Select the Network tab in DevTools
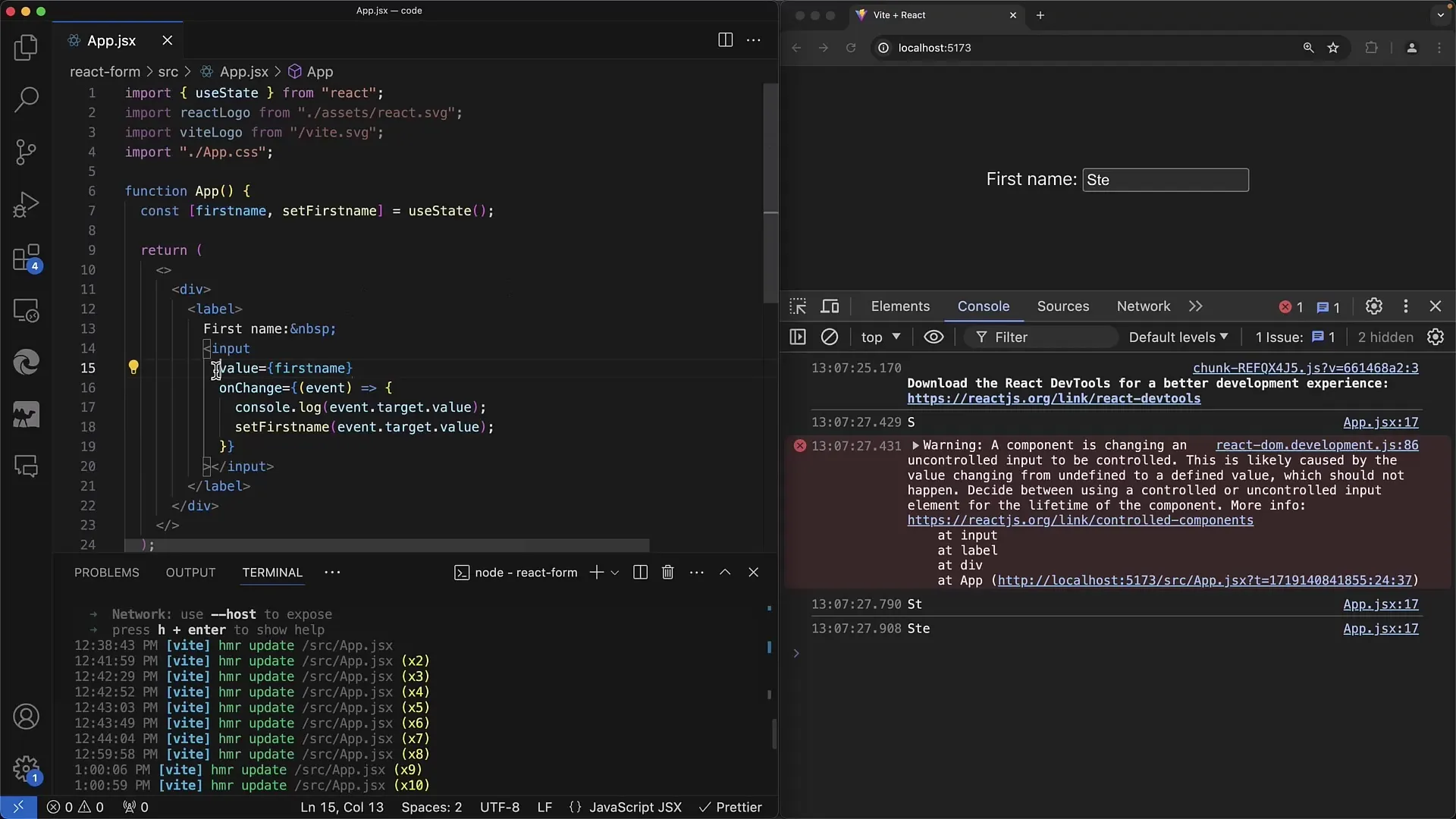Screen dimensions: 1456x819 [x=1143, y=306]
